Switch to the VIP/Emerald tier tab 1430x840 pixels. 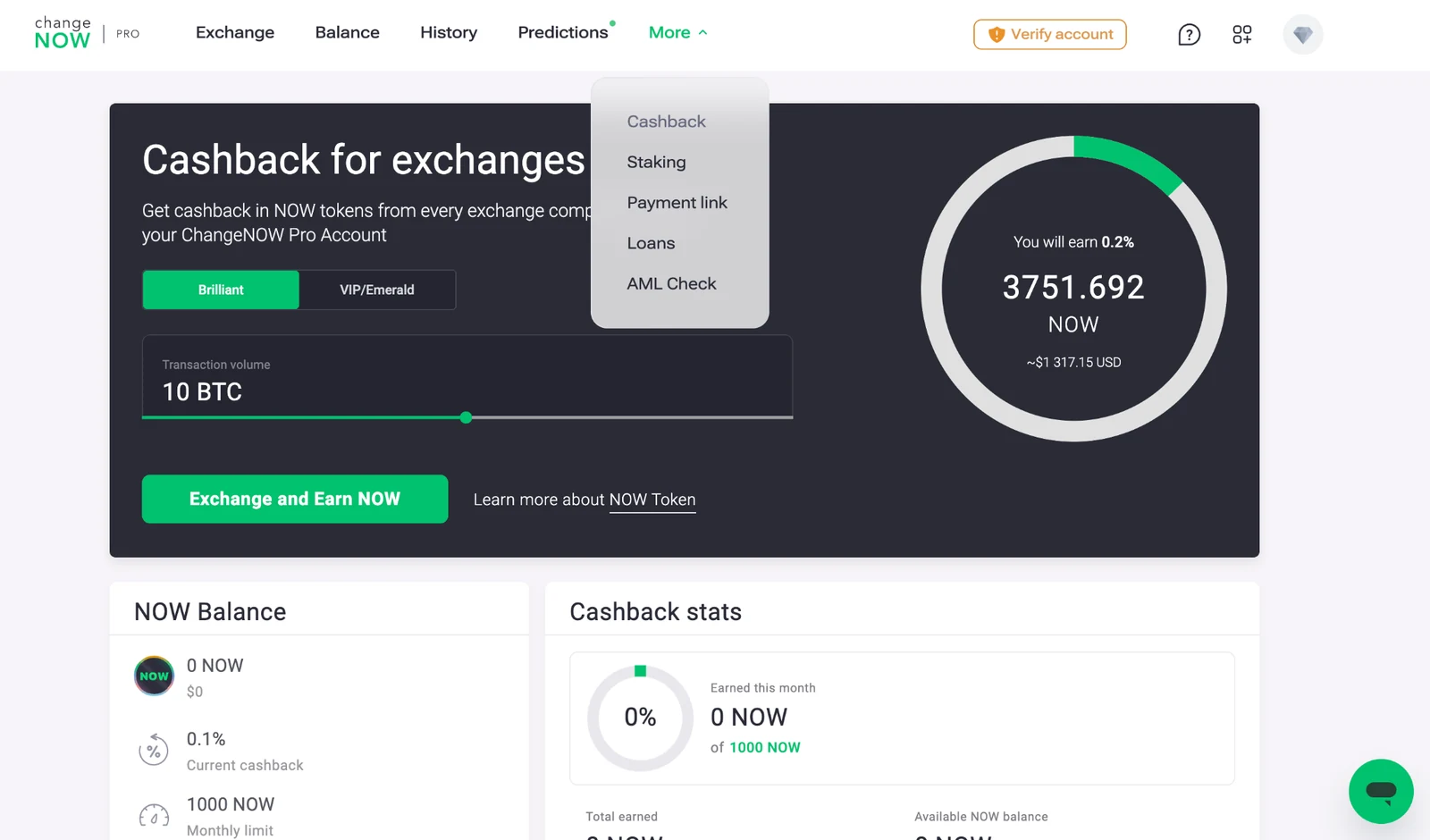(x=377, y=290)
